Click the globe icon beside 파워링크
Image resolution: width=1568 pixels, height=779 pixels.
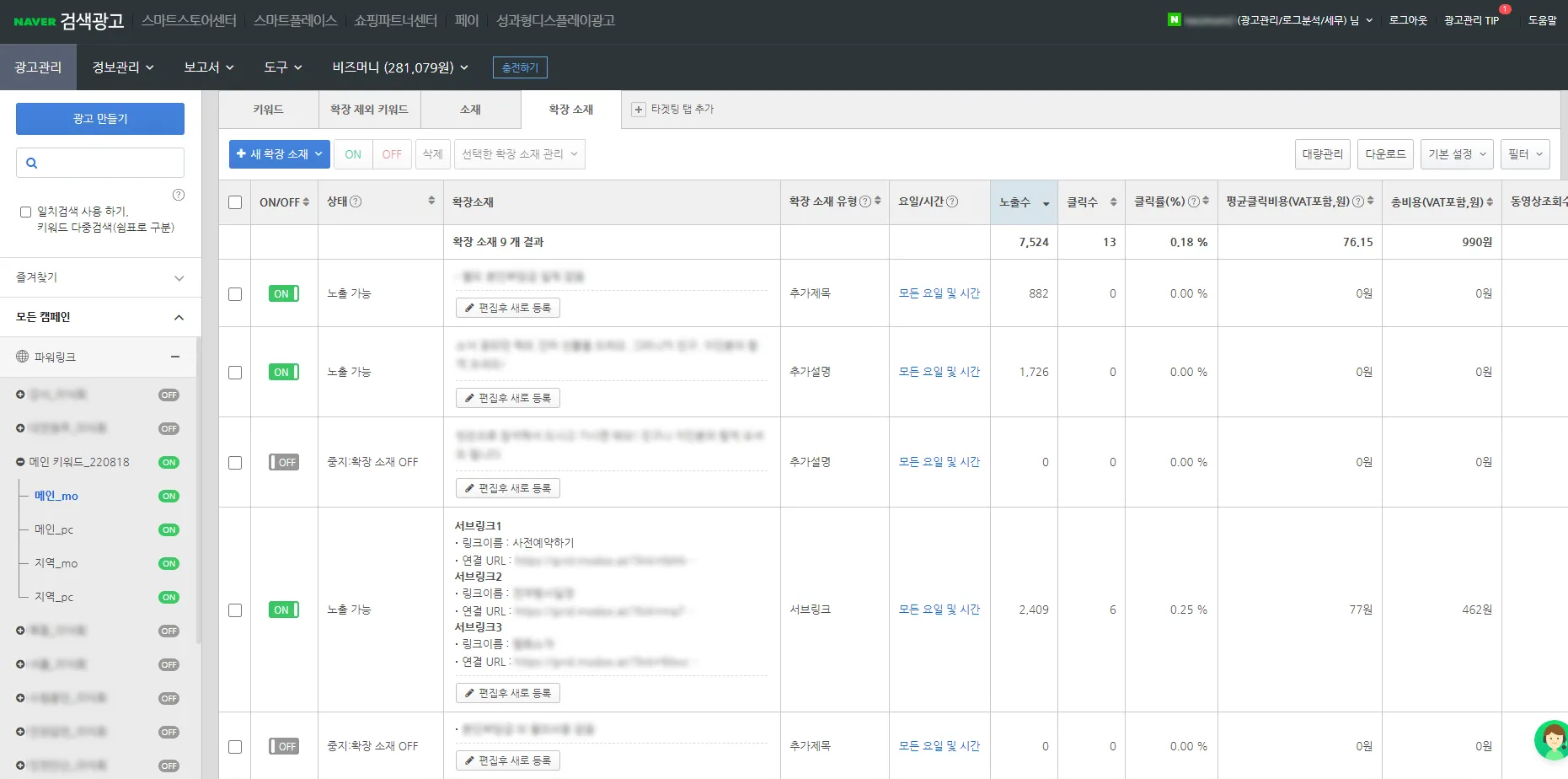click(x=23, y=357)
